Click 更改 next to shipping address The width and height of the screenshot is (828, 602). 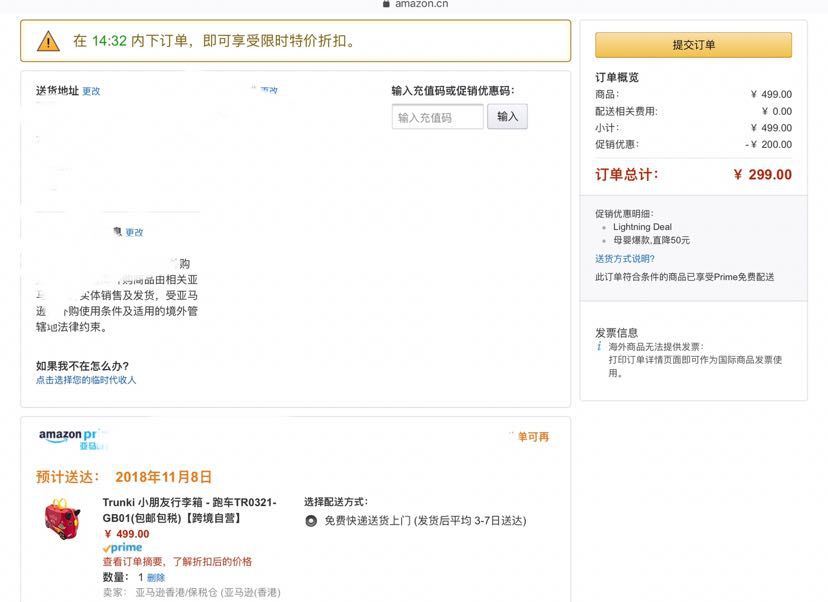[x=91, y=91]
